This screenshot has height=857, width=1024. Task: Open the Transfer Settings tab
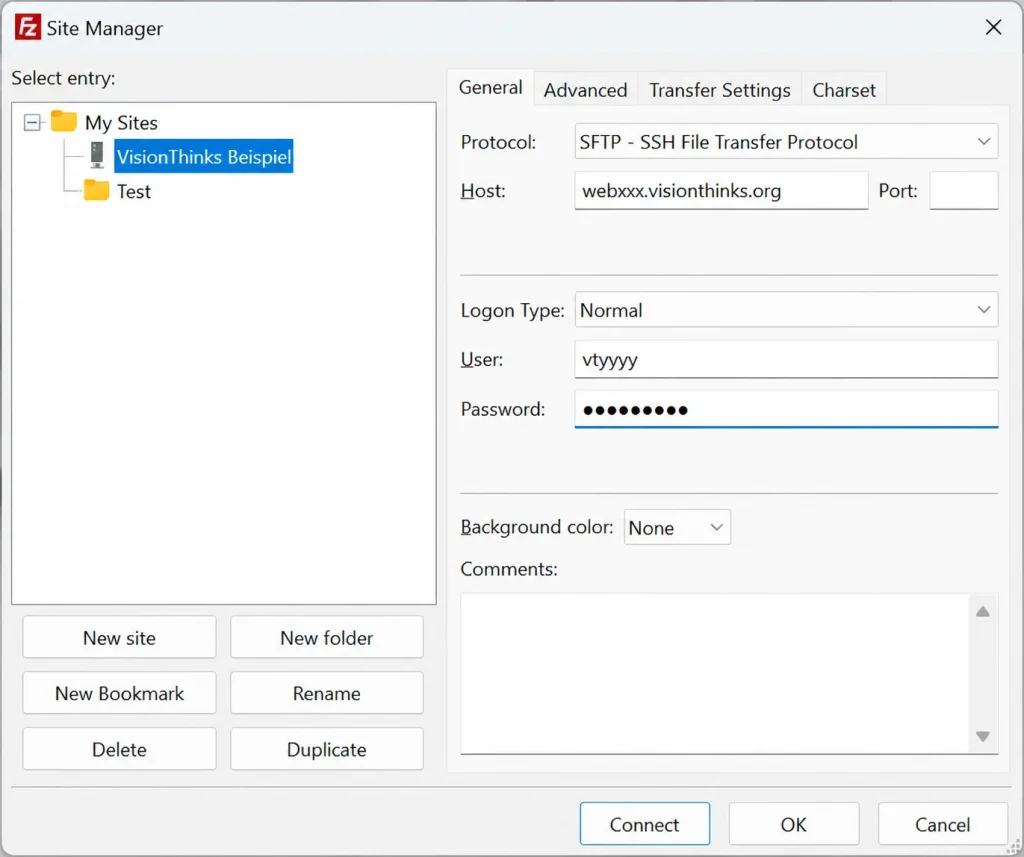(x=720, y=89)
